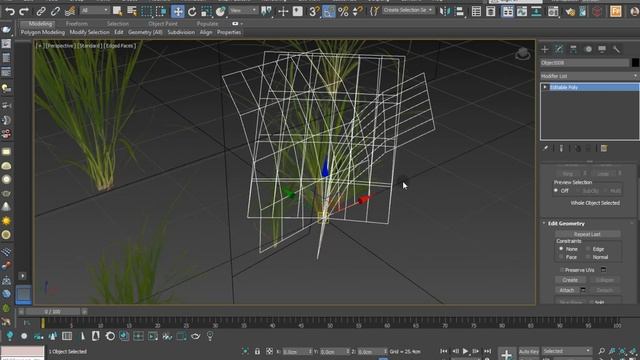Click the ViewCube in viewport corner
The image size is (640, 360).
(x=522, y=54)
